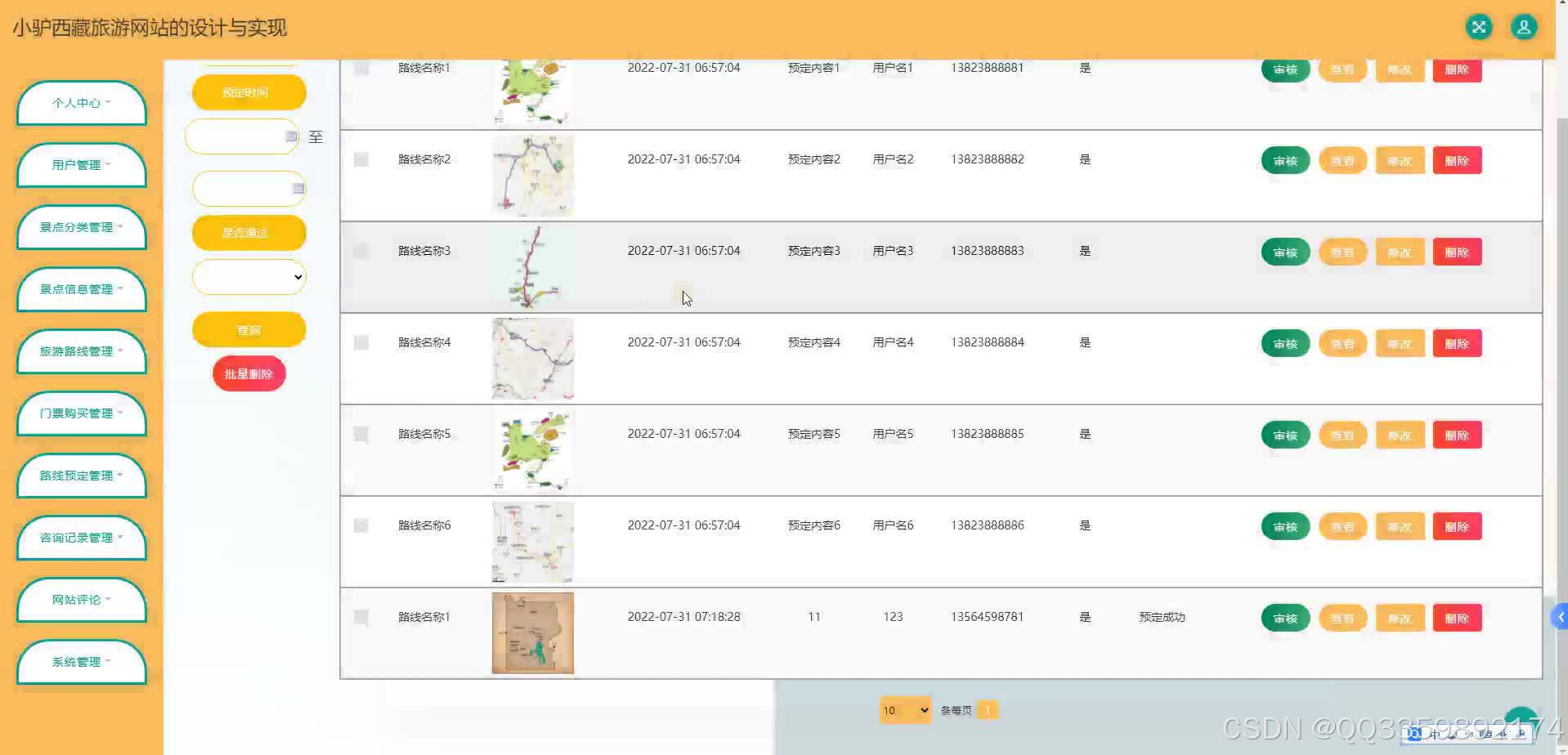Click 修改 for row 路线名称2
Viewport: 1568px width, 755px height.
(1400, 161)
